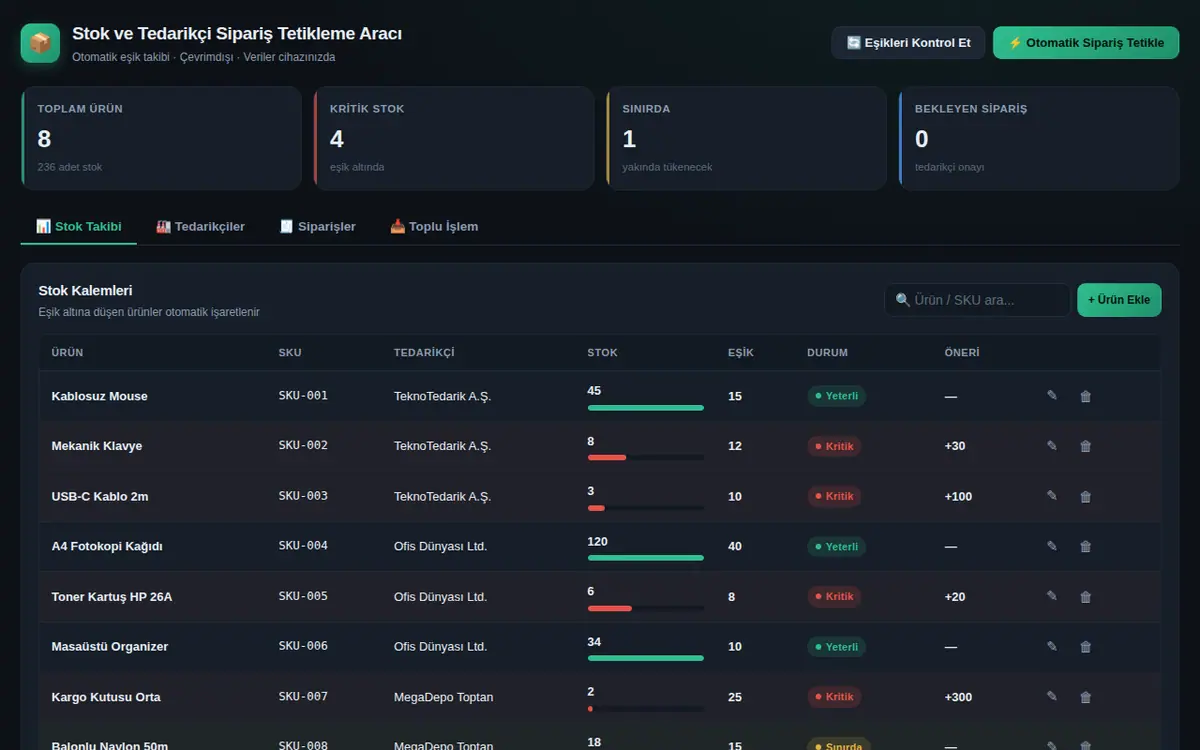
Task: Open the editor for Masaüstü Organizer
Action: click(1052, 647)
